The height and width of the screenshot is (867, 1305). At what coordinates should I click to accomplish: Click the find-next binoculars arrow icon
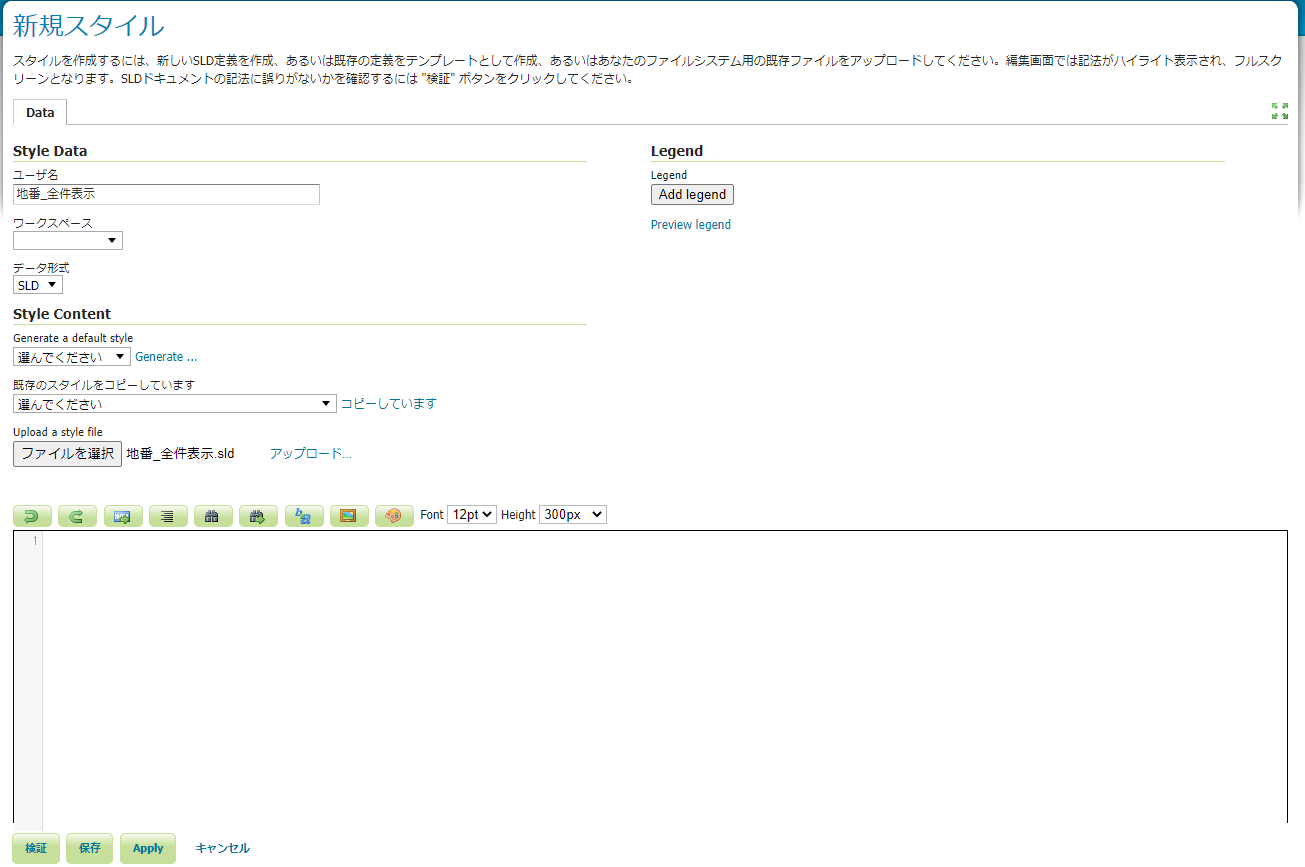pos(258,516)
